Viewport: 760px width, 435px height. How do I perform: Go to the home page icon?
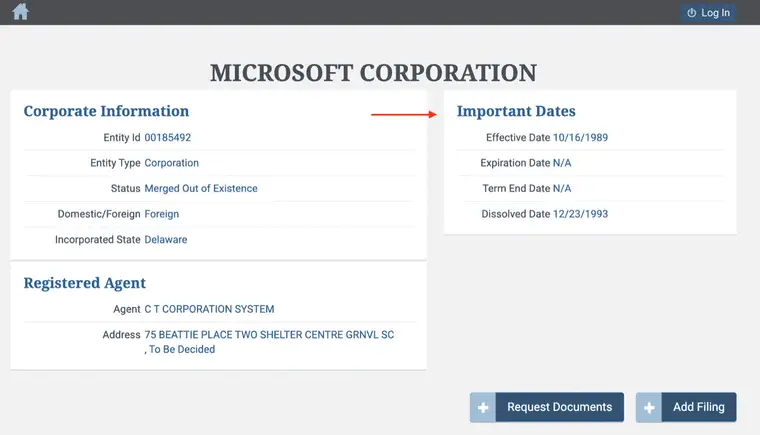click(20, 12)
